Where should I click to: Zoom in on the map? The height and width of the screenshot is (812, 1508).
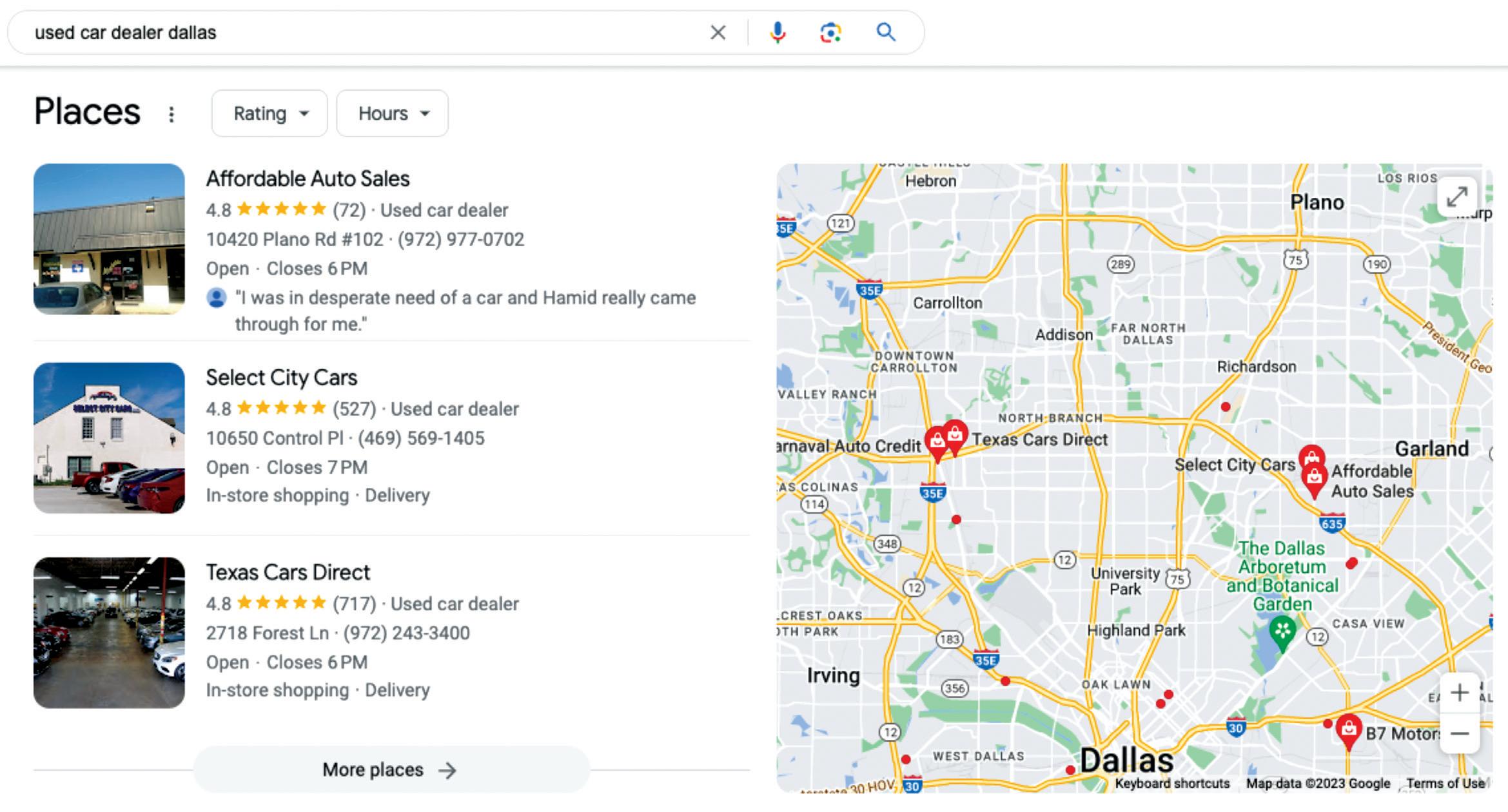pos(1460,693)
